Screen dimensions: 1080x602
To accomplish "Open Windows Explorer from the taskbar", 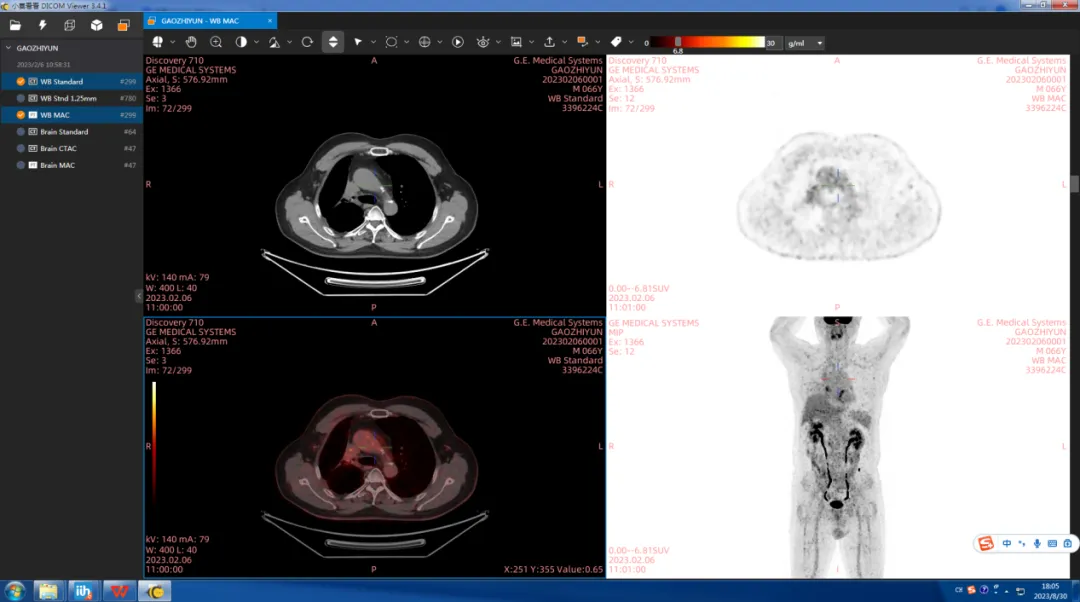I will coord(48,591).
